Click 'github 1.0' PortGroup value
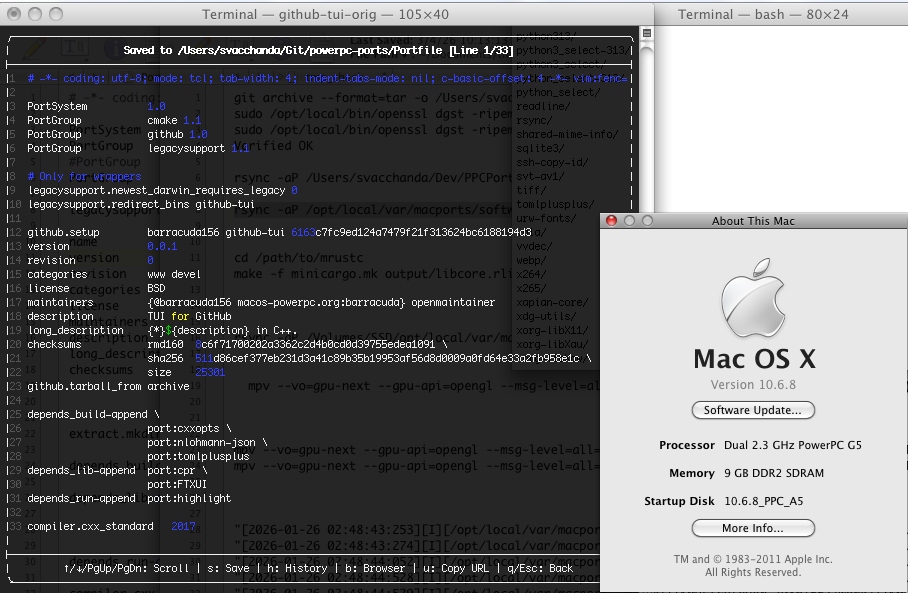This screenshot has width=908, height=593. (177, 134)
